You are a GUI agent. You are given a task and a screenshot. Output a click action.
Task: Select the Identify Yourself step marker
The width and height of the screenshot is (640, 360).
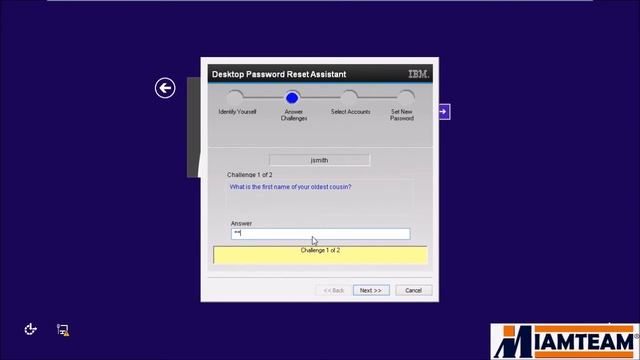click(x=236, y=97)
